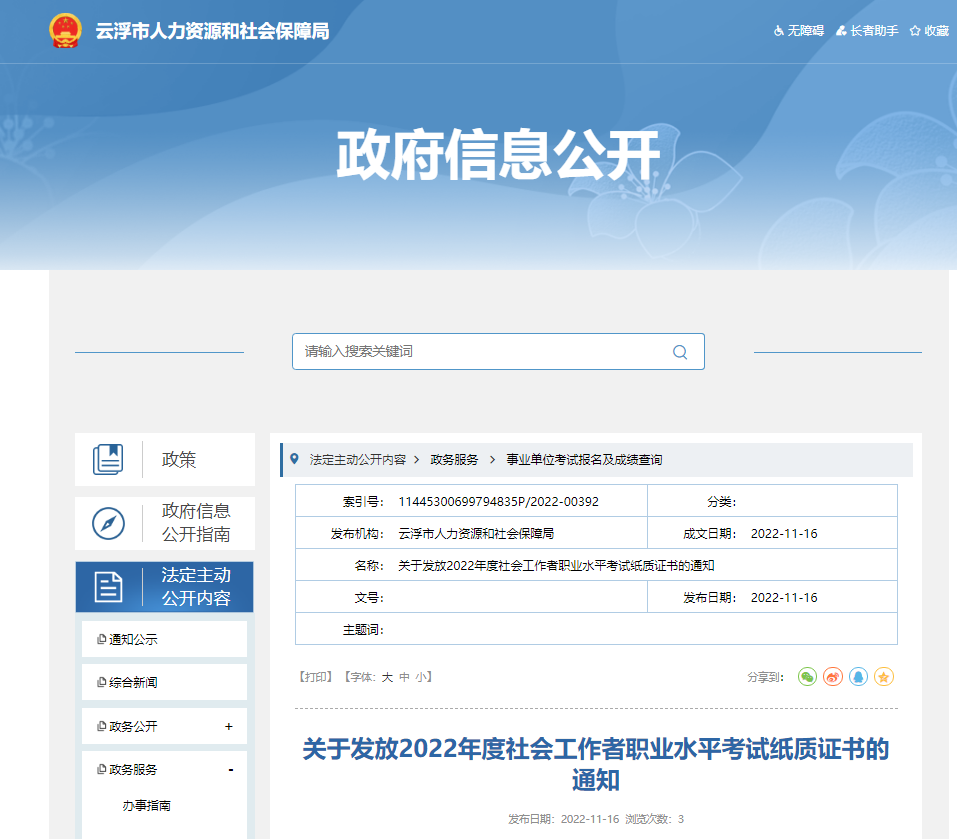Open 通知公示 sidebar item

(x=133, y=639)
